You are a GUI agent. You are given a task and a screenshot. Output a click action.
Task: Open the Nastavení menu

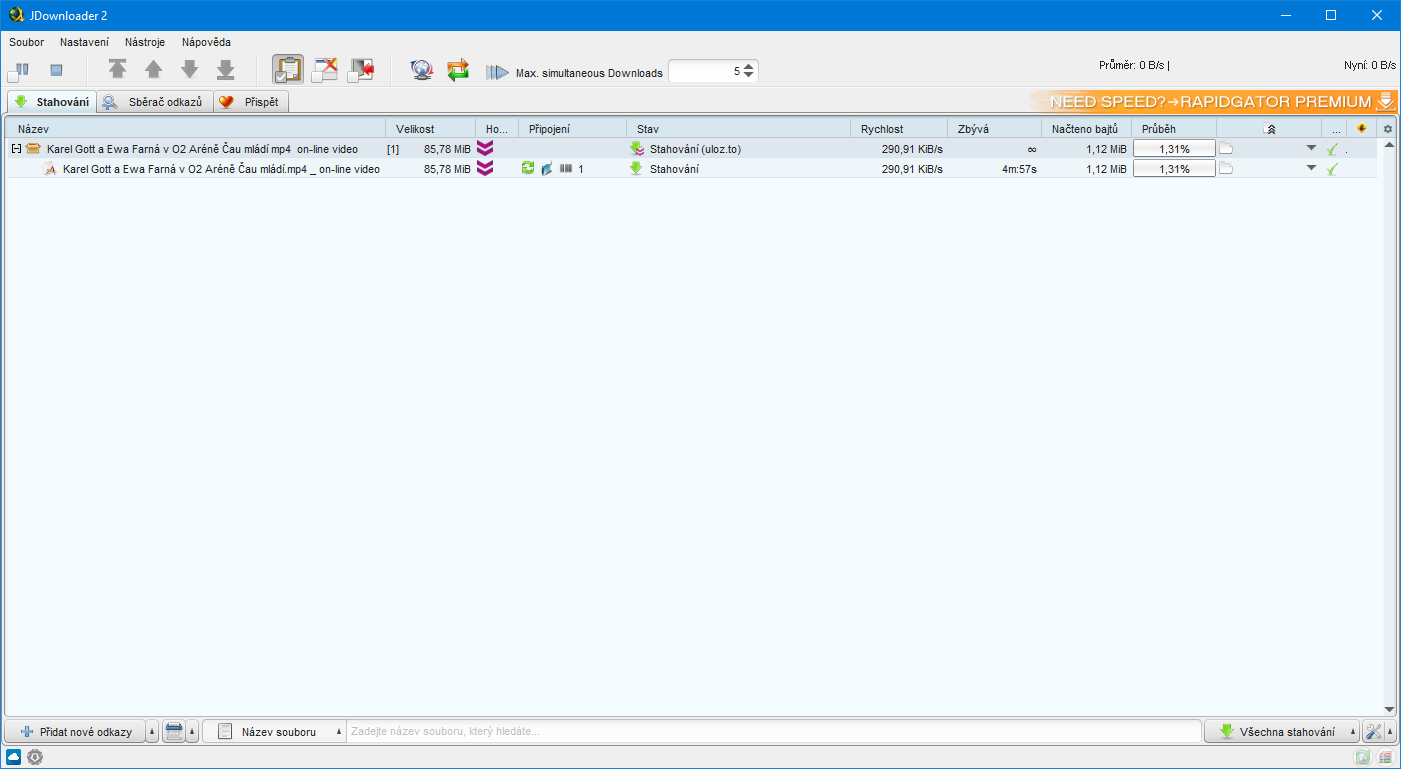click(85, 42)
